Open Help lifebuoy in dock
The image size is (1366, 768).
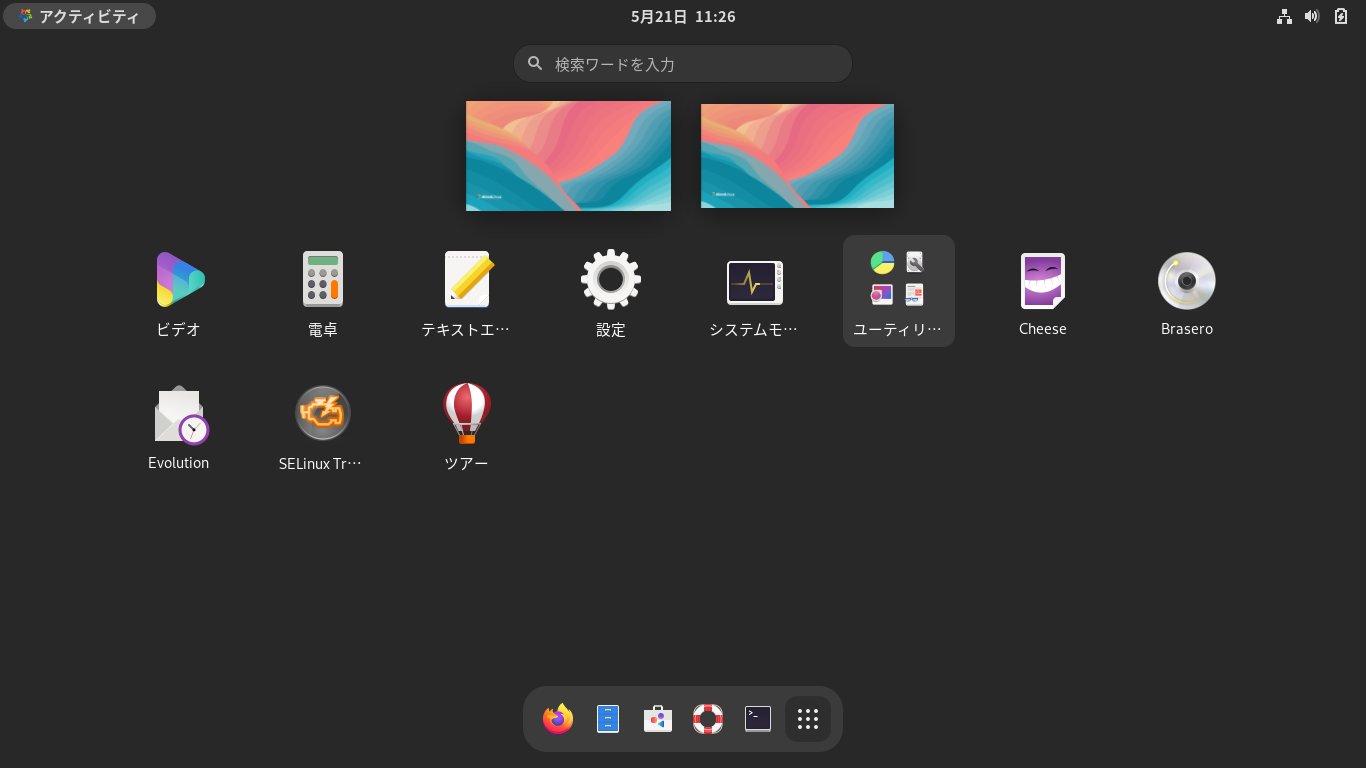tap(708, 718)
